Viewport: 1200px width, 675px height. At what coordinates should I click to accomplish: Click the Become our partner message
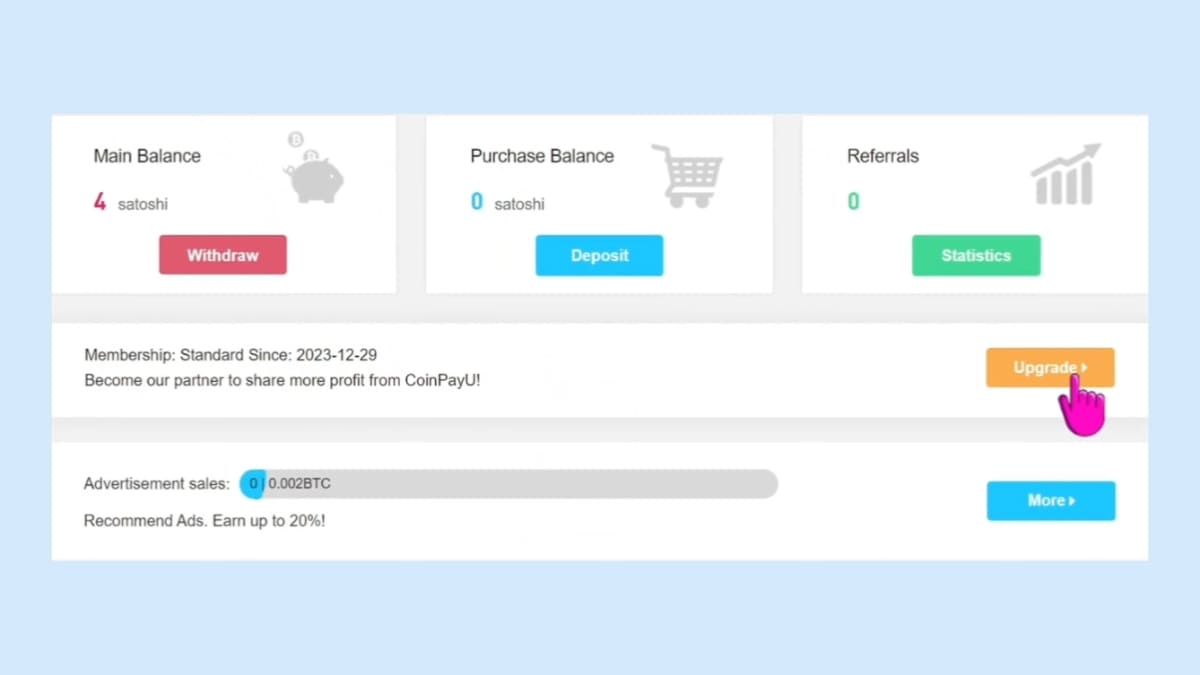click(x=282, y=380)
